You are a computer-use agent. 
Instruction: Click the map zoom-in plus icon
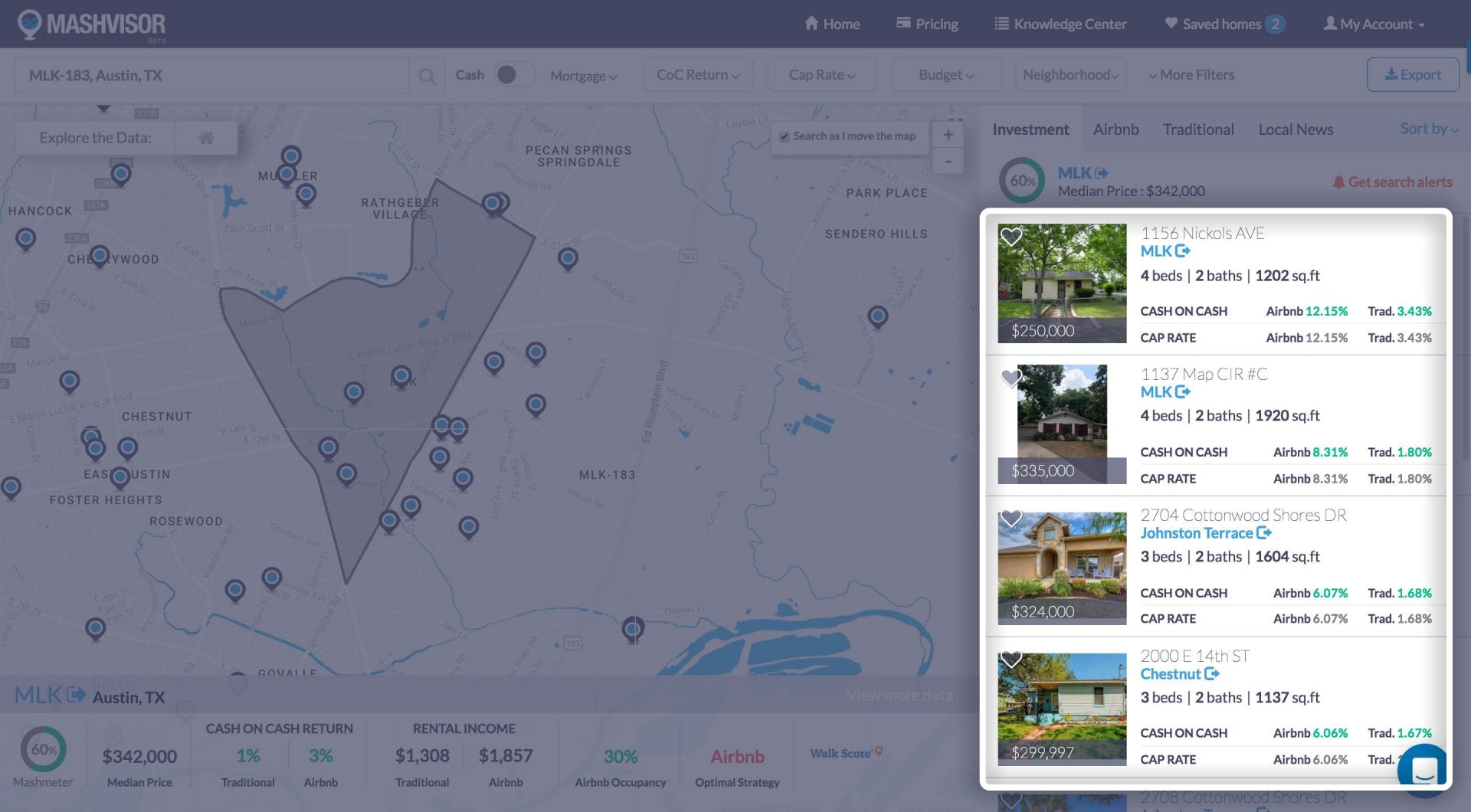[x=948, y=133]
